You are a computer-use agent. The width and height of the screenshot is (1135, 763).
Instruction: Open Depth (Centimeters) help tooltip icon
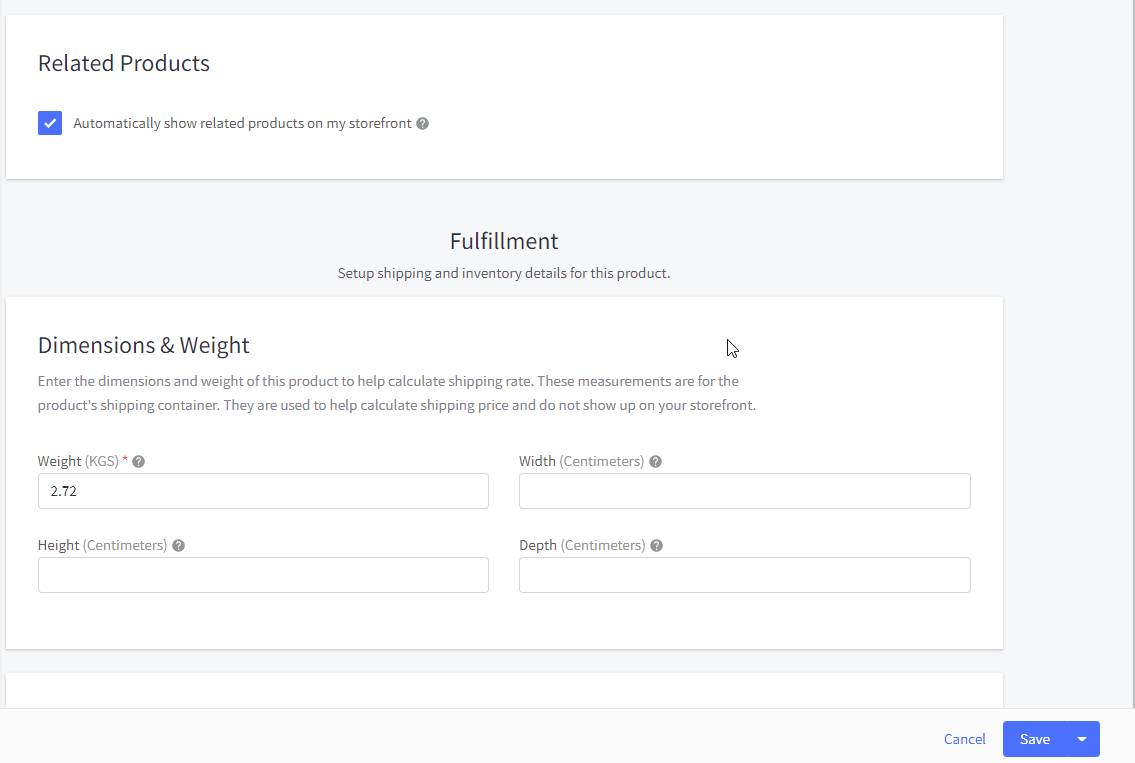tap(656, 546)
